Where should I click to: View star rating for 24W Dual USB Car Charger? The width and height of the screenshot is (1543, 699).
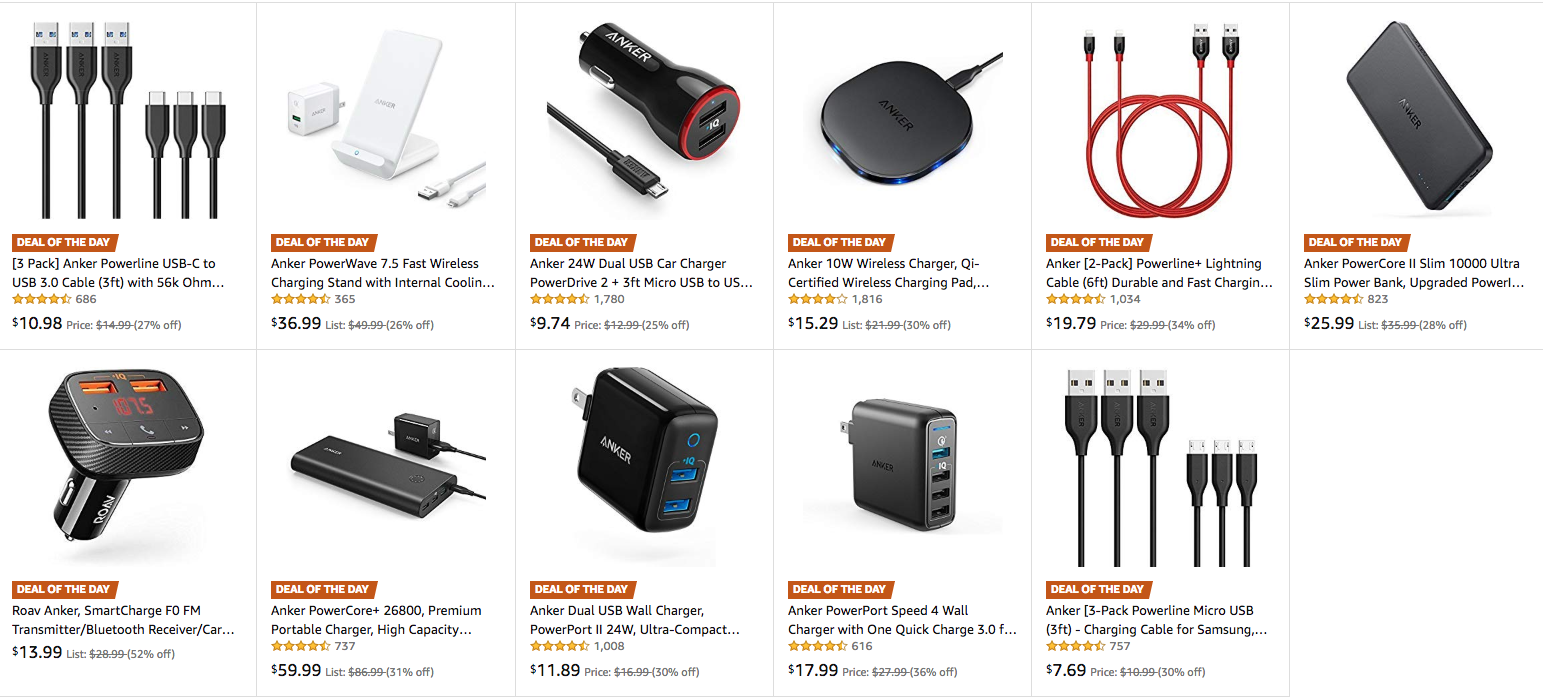pos(560,299)
